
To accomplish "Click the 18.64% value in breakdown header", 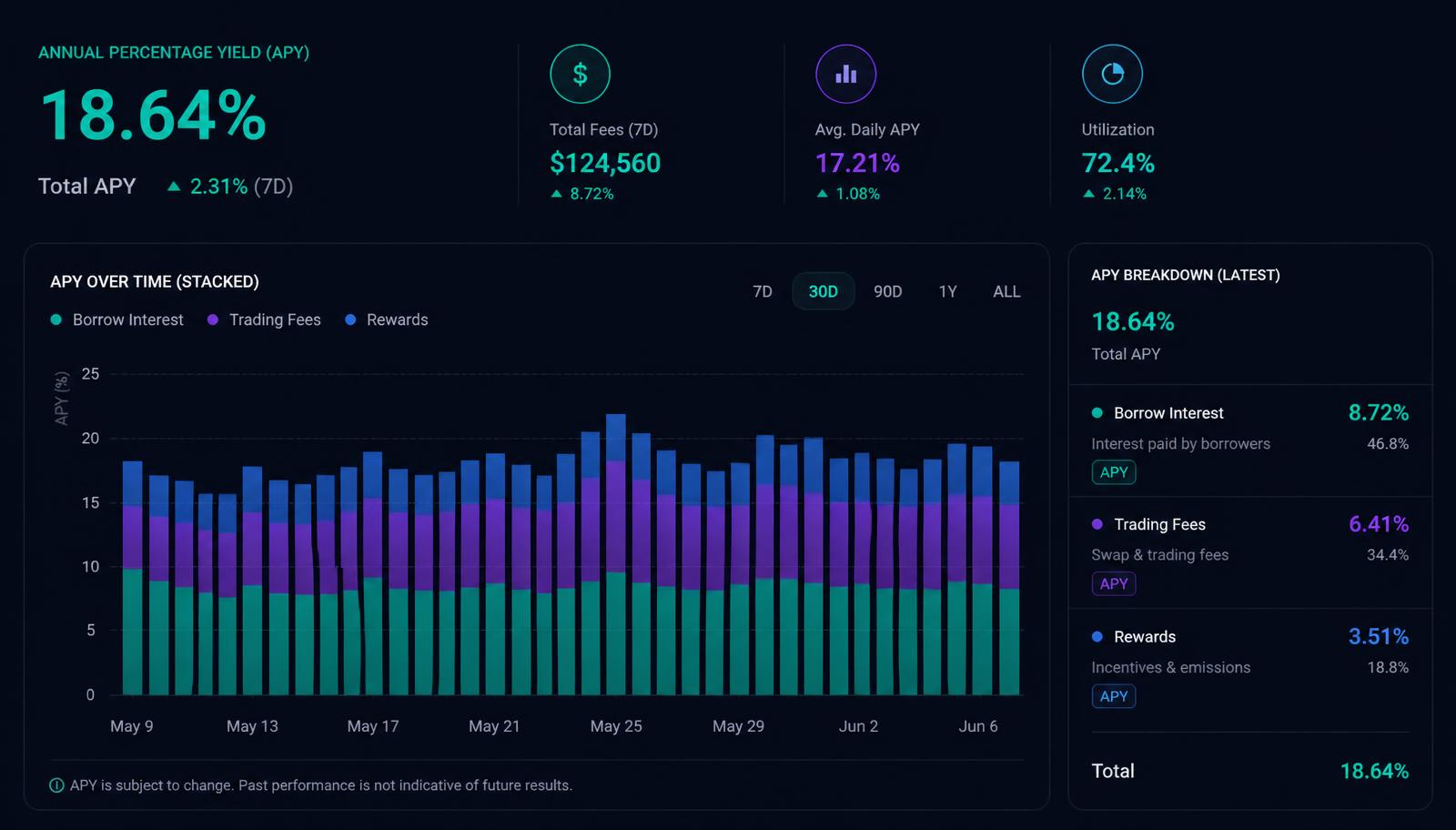I will click(1133, 322).
